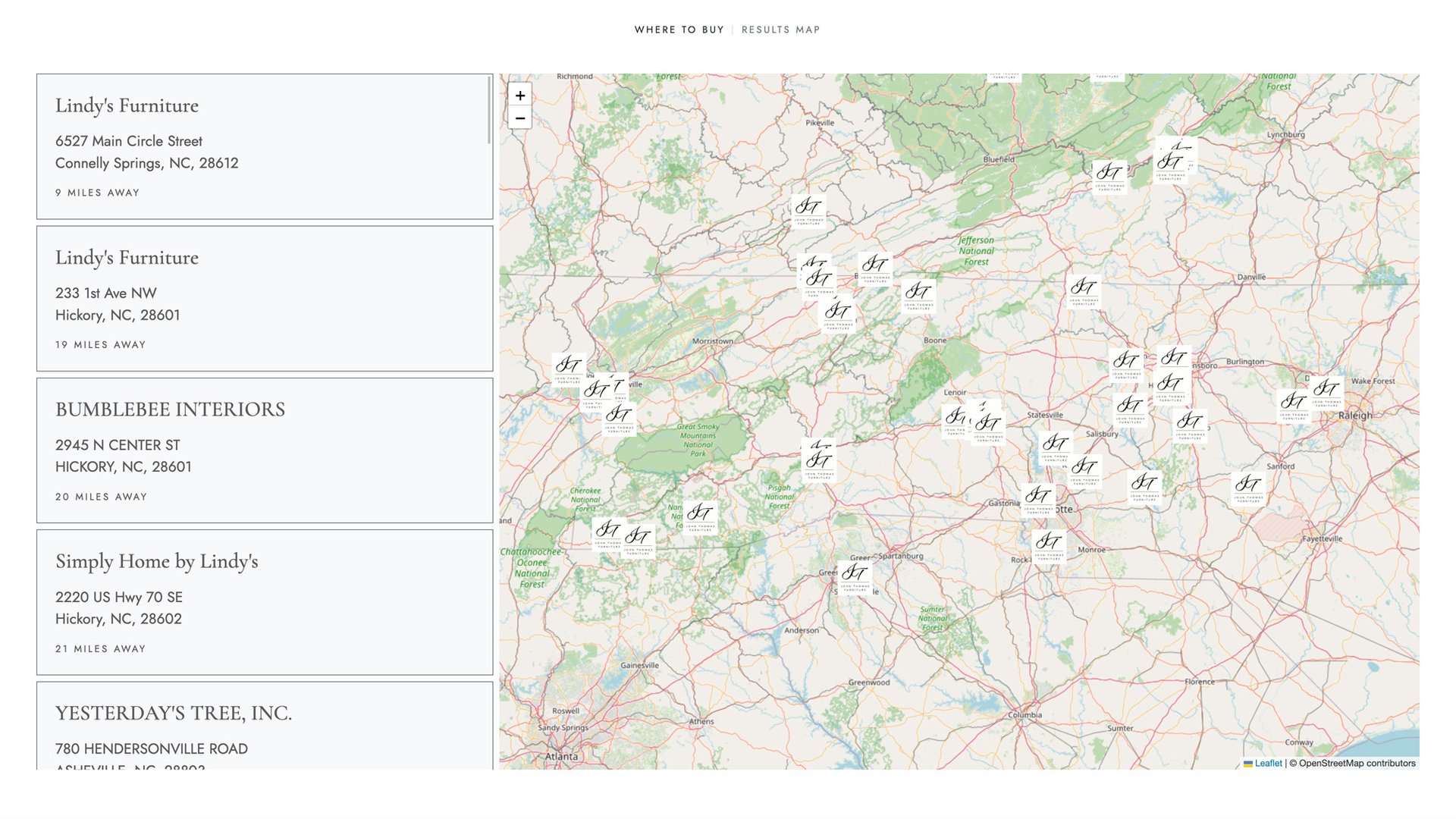Click the store marker by Wake Forest
Screen dimensions: 1456x819
(x=1326, y=394)
